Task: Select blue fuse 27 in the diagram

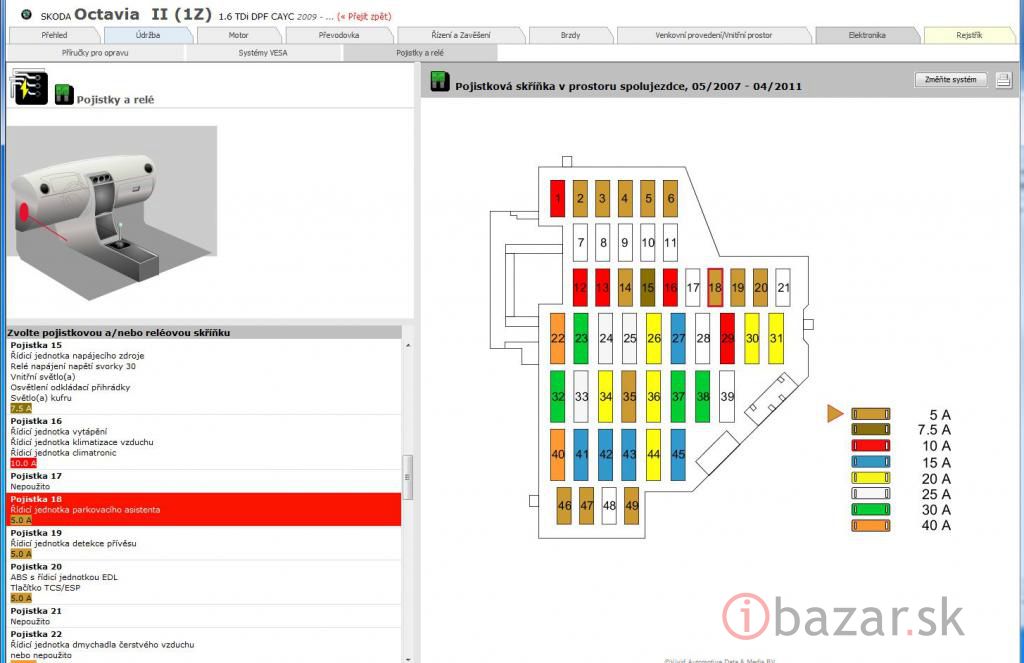Action: pyautogui.click(x=678, y=338)
